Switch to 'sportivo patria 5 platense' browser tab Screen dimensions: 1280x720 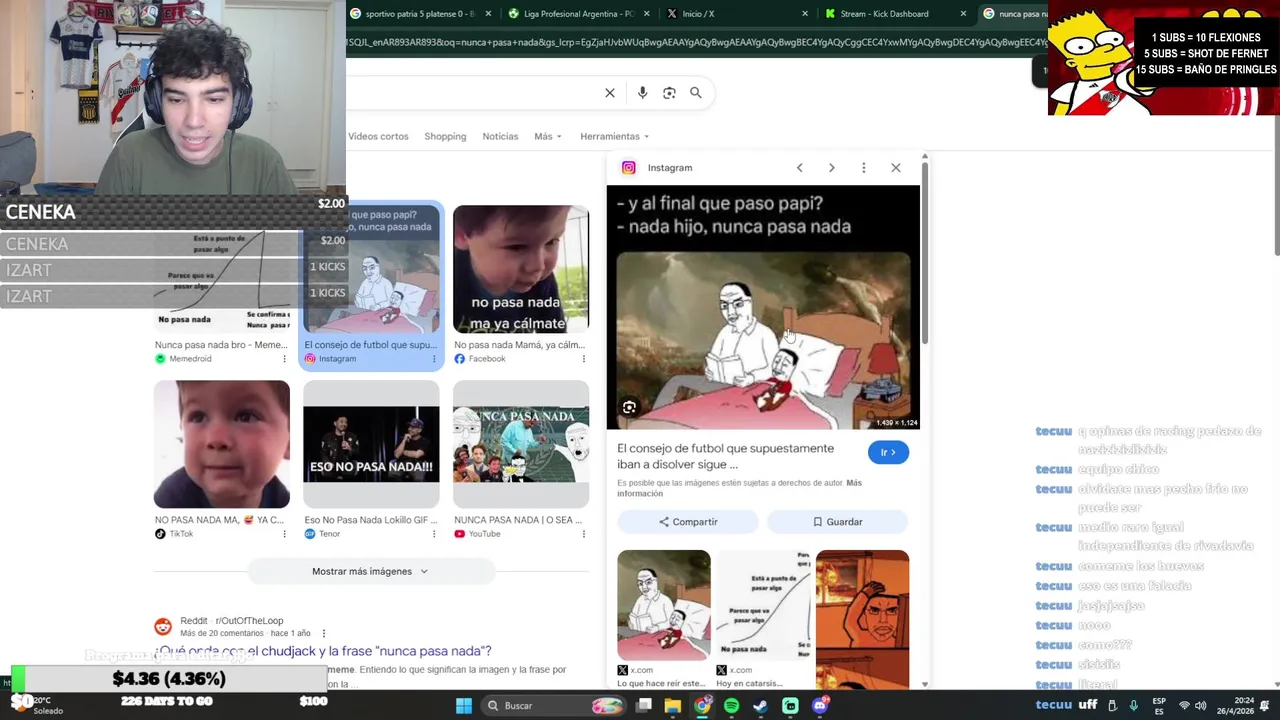point(420,14)
